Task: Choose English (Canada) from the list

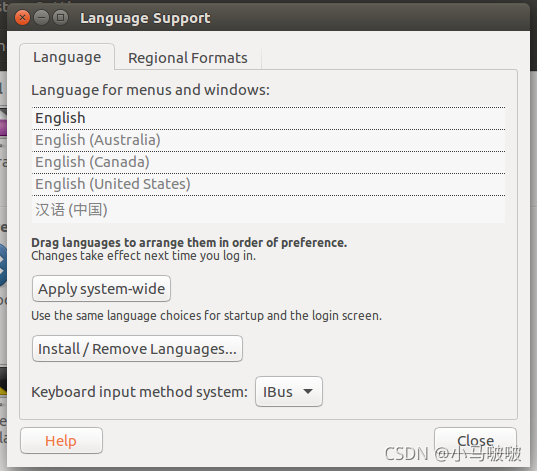Action: tap(268, 162)
